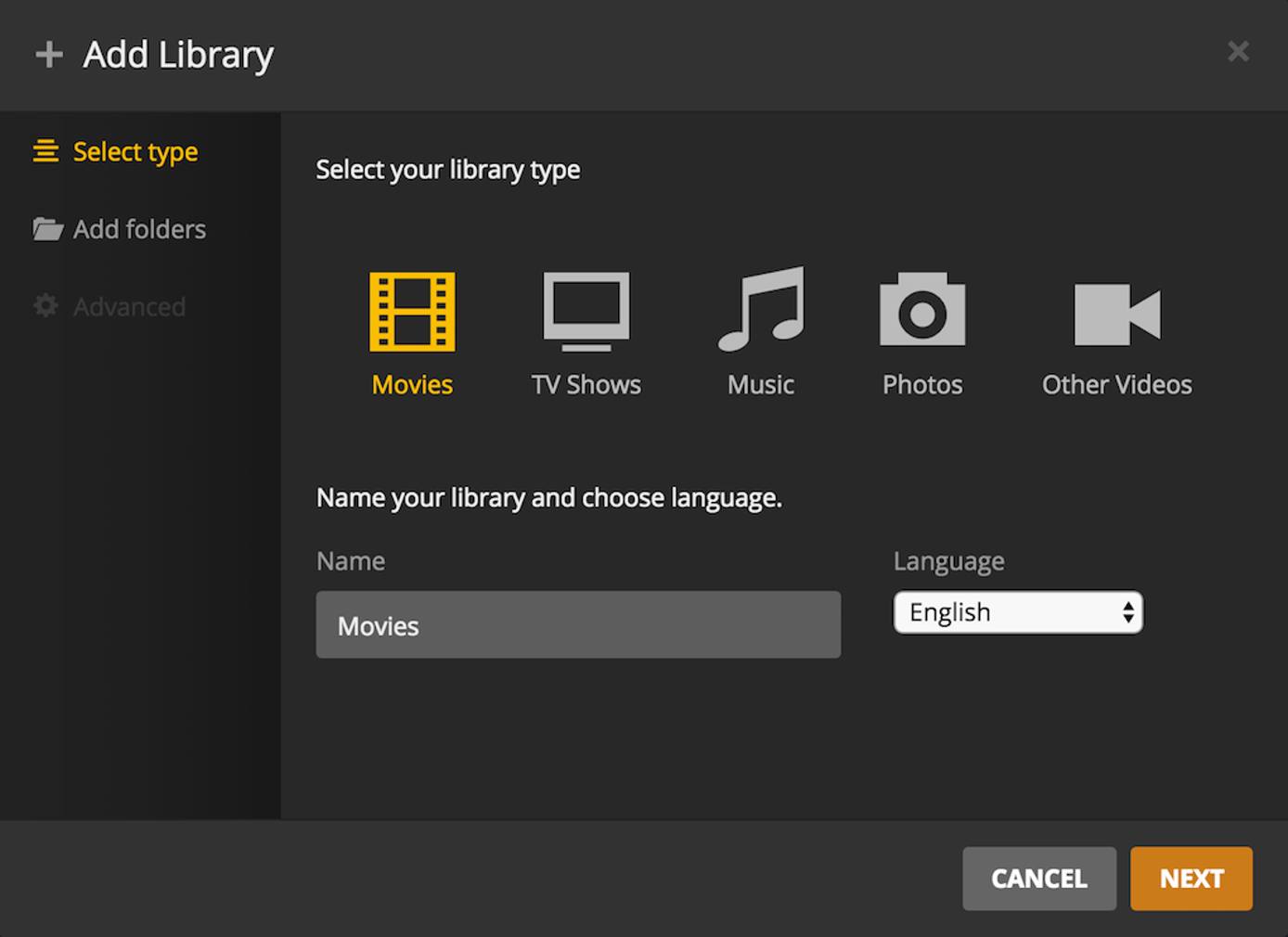Open the Advanced settings step
The image size is (1288, 937).
pyautogui.click(x=129, y=306)
